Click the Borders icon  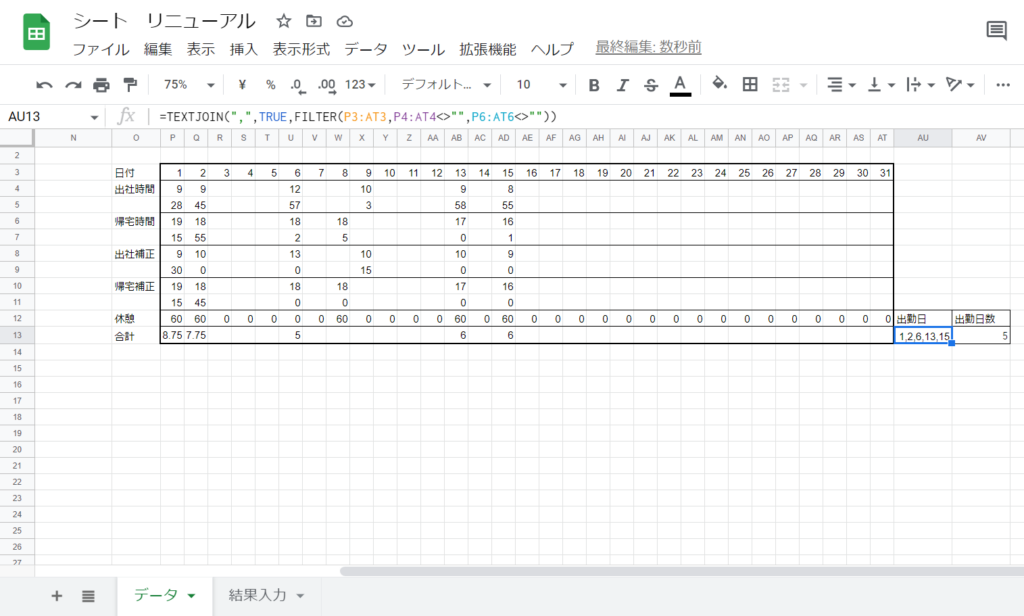point(748,85)
